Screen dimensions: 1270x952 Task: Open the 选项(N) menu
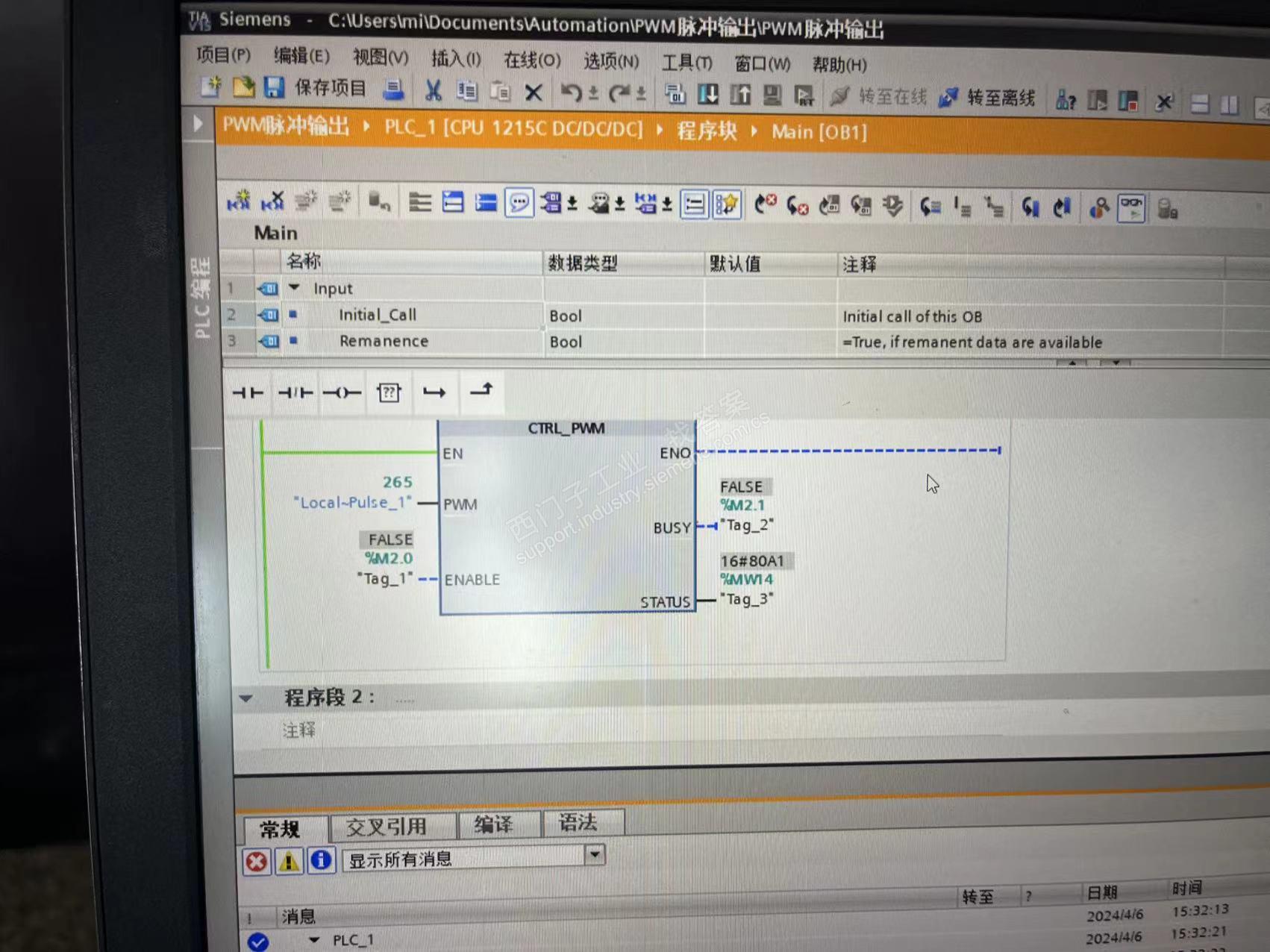pyautogui.click(x=611, y=61)
